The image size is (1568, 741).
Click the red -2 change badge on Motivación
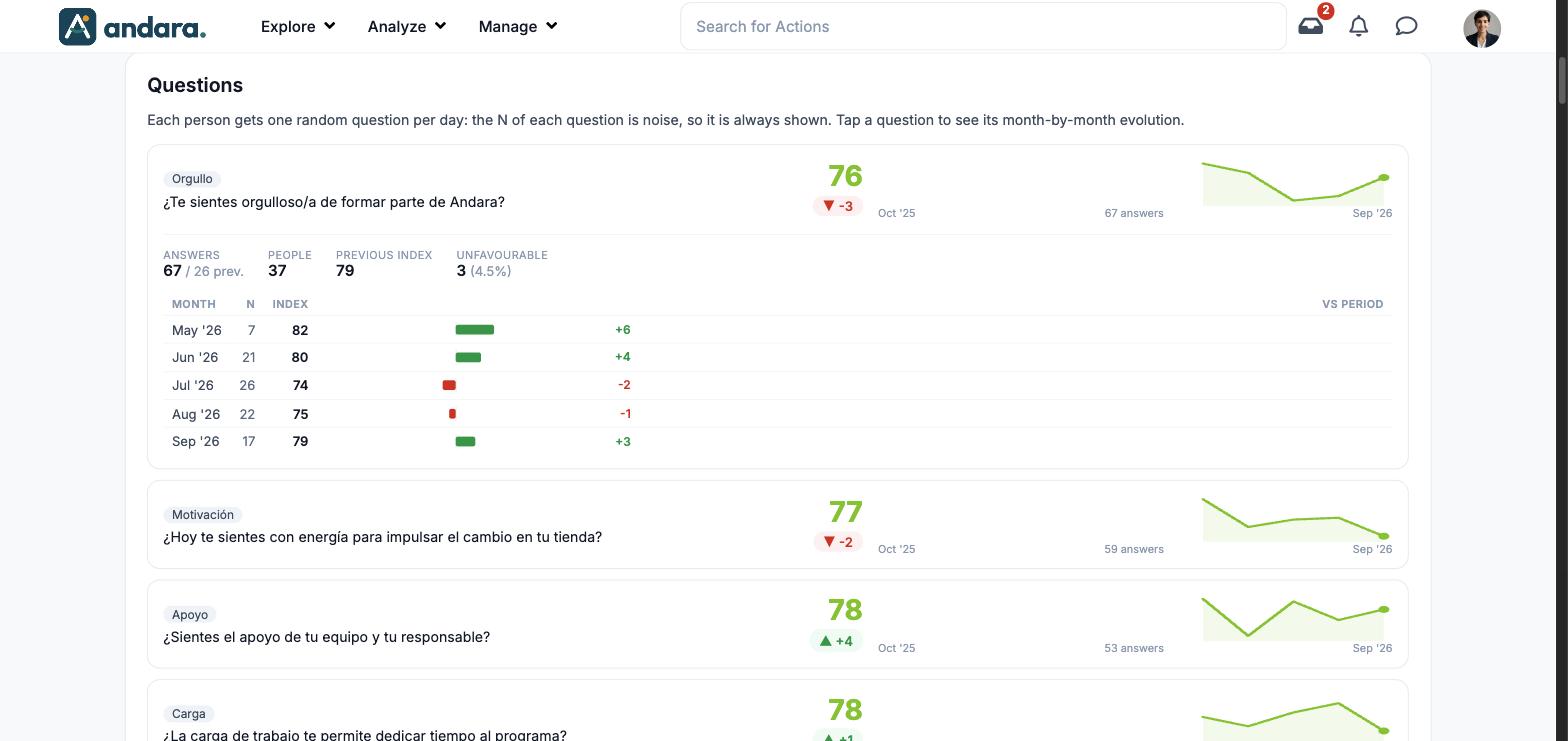tap(837, 542)
